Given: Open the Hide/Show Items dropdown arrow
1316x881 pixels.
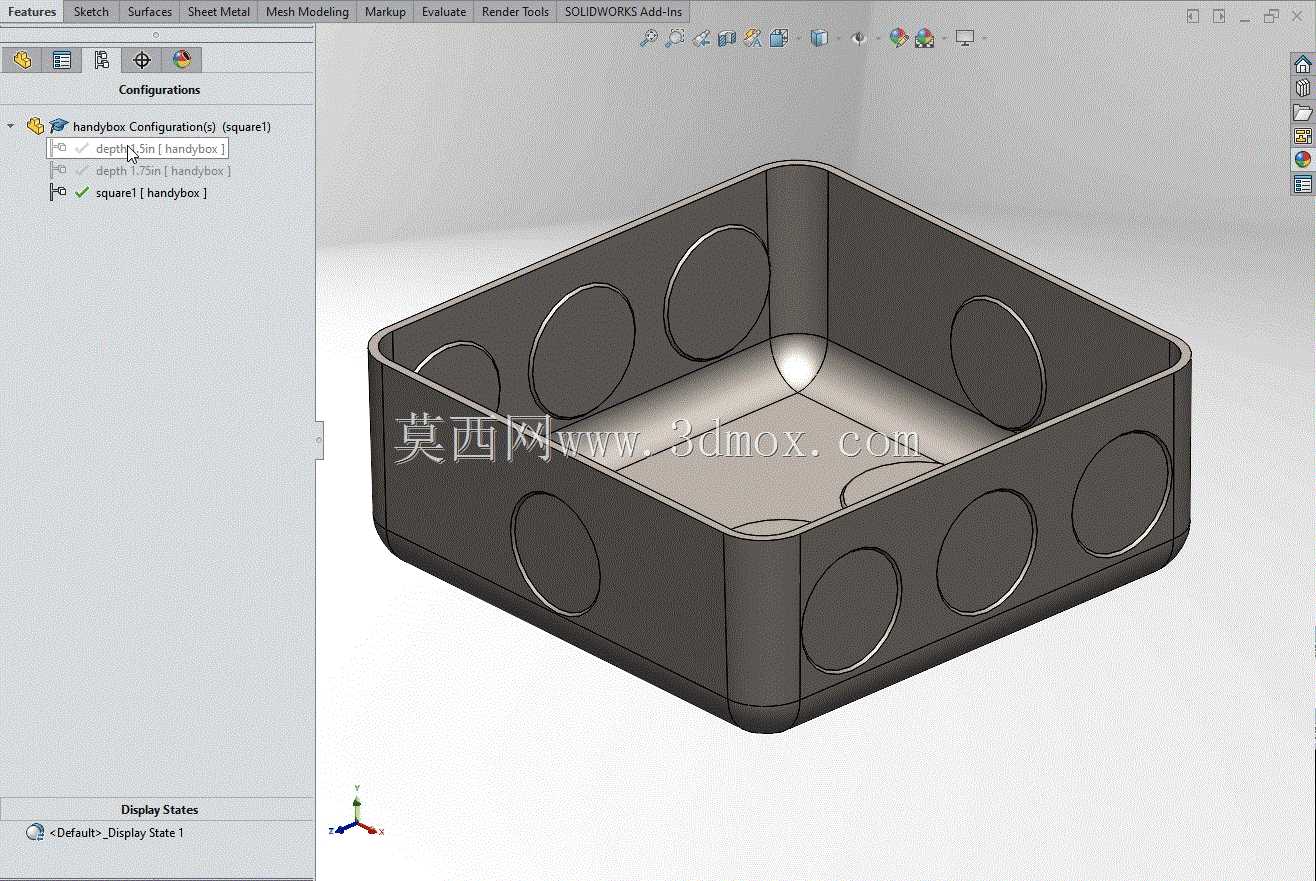Looking at the screenshot, I should 877,39.
